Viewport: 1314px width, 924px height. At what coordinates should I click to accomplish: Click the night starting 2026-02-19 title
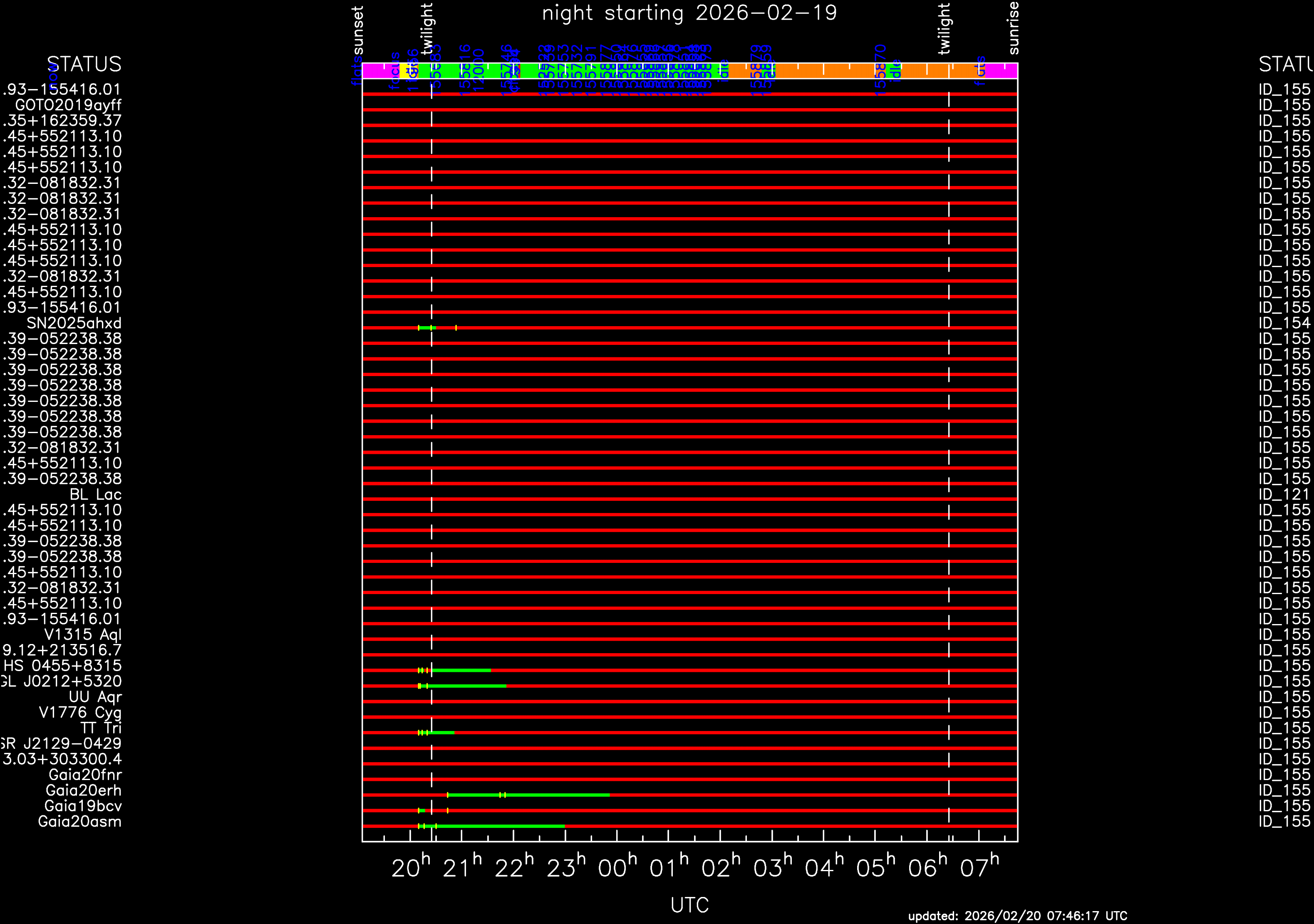click(689, 12)
